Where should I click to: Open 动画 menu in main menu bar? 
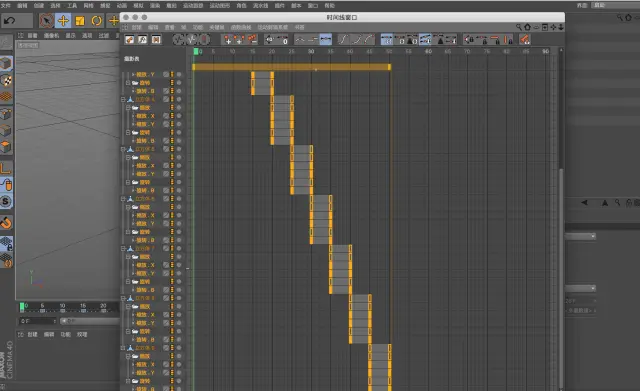click(122, 5)
